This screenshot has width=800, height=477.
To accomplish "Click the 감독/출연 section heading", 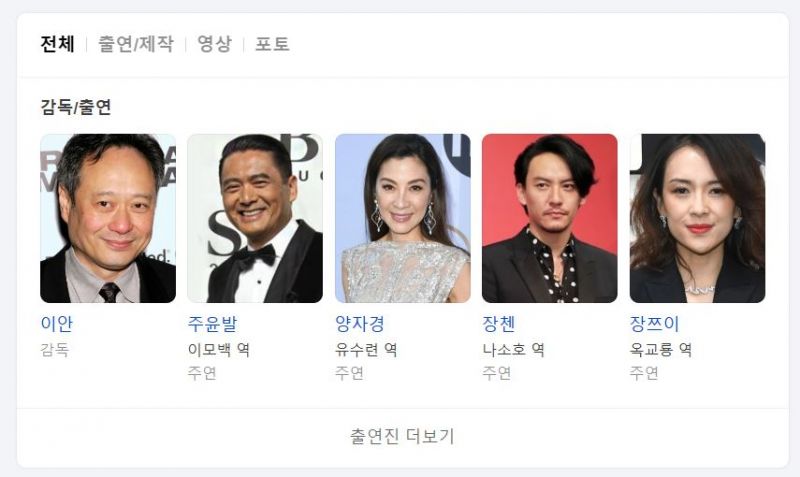I will pos(76,107).
